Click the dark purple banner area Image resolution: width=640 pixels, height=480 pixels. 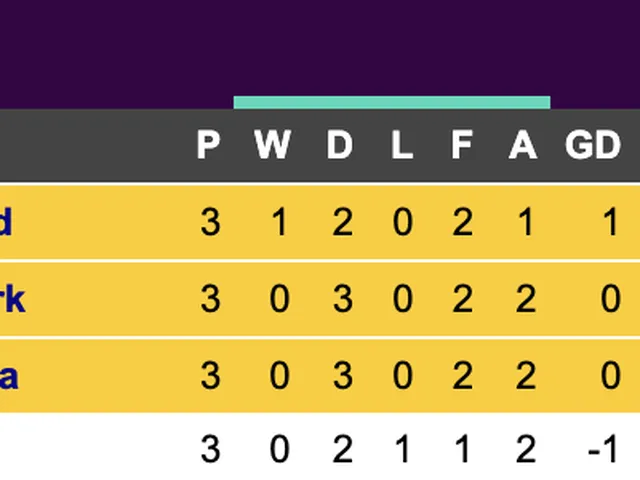(320, 45)
